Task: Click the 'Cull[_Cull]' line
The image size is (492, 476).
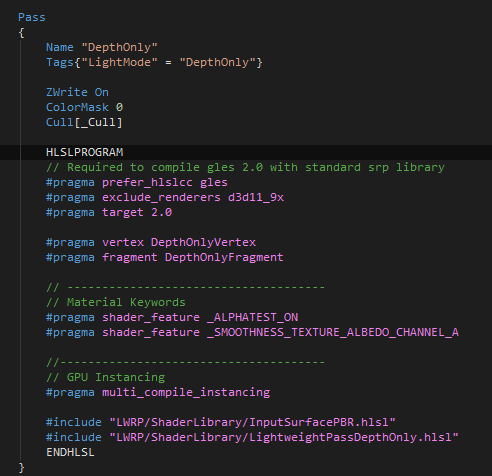Action: point(84,122)
